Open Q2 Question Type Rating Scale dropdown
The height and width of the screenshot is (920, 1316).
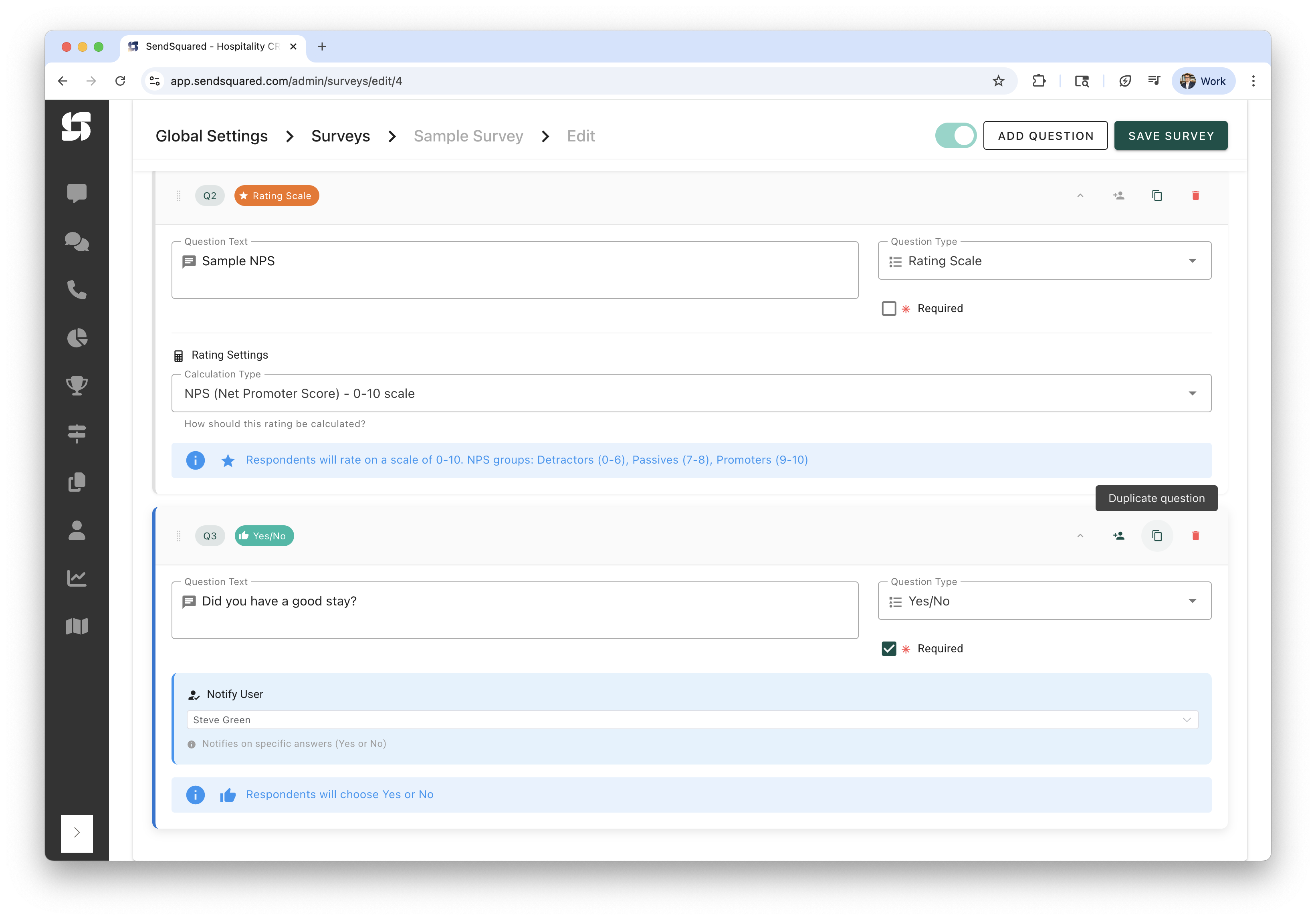point(1044,261)
